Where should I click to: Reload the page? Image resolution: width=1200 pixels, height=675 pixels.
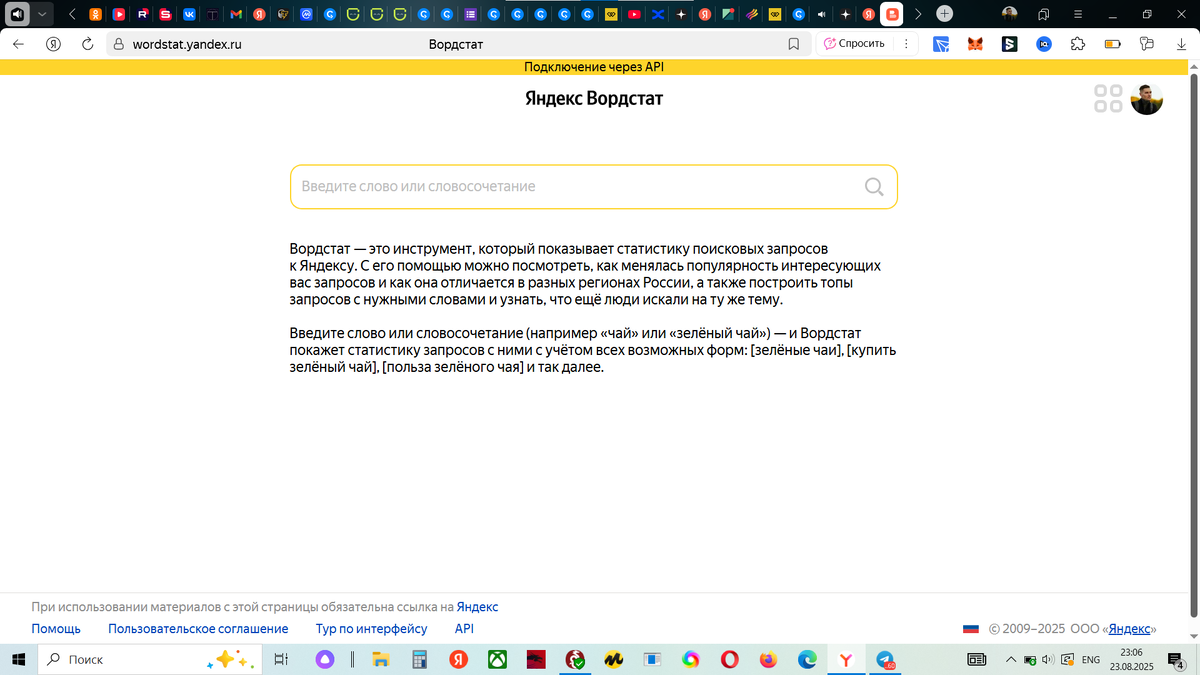87,44
